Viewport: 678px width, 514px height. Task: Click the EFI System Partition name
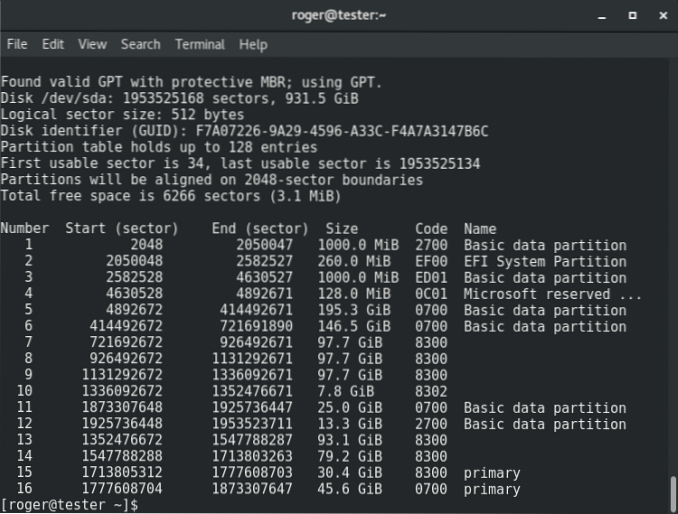pyautogui.click(x=545, y=261)
